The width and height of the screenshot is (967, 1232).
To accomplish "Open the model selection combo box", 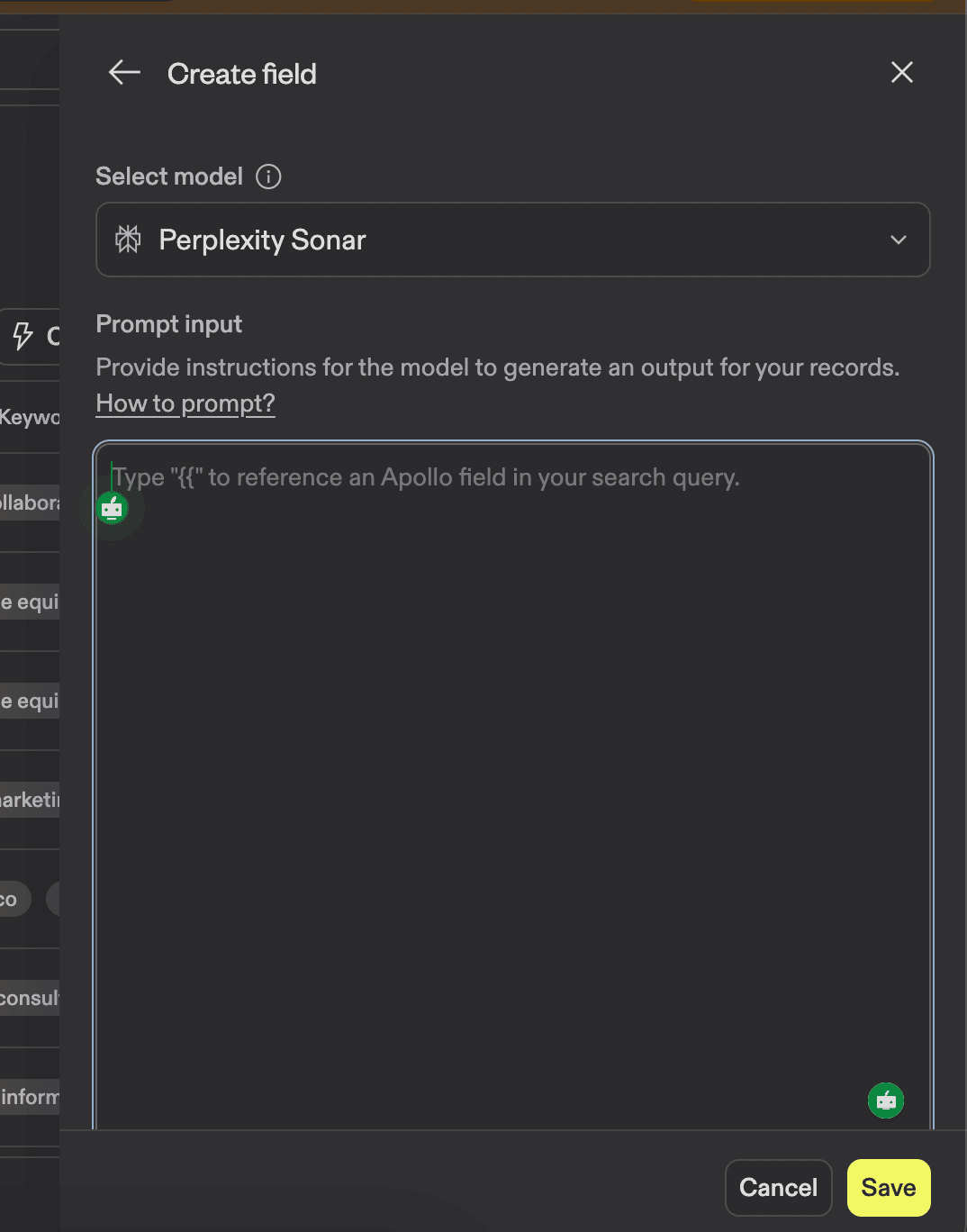I will [x=512, y=240].
